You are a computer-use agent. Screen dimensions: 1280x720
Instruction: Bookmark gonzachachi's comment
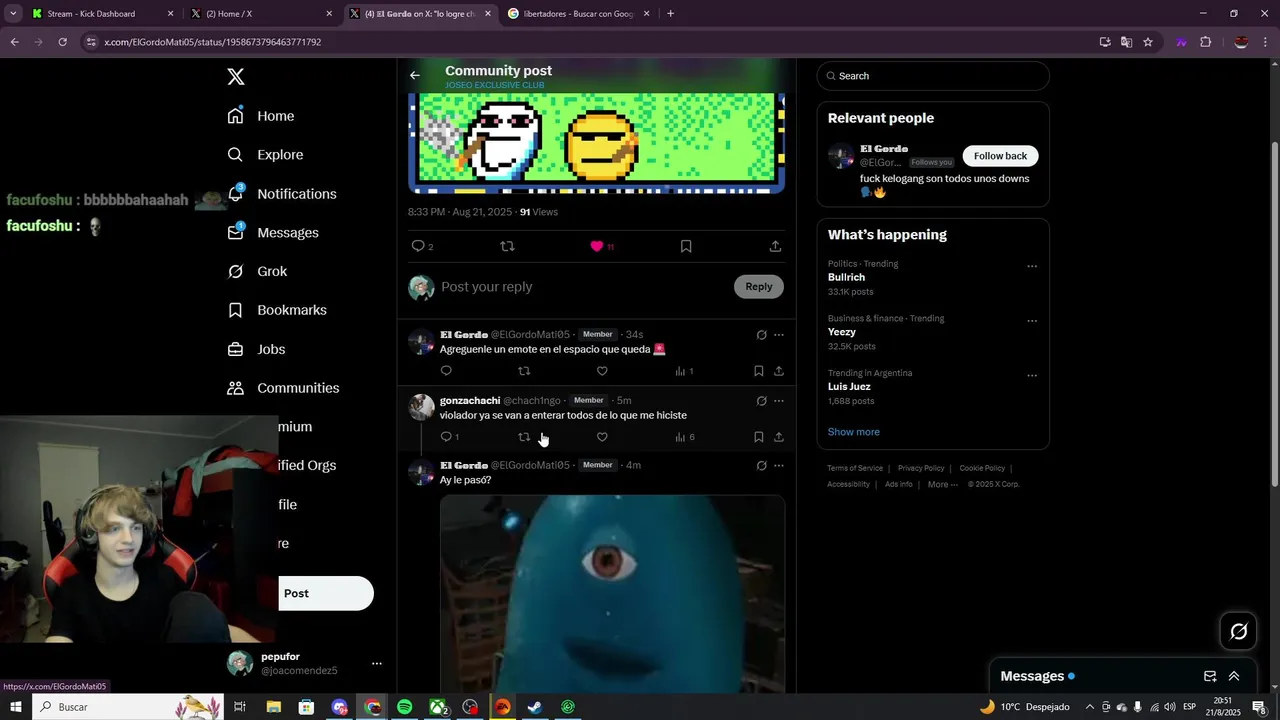(759, 437)
